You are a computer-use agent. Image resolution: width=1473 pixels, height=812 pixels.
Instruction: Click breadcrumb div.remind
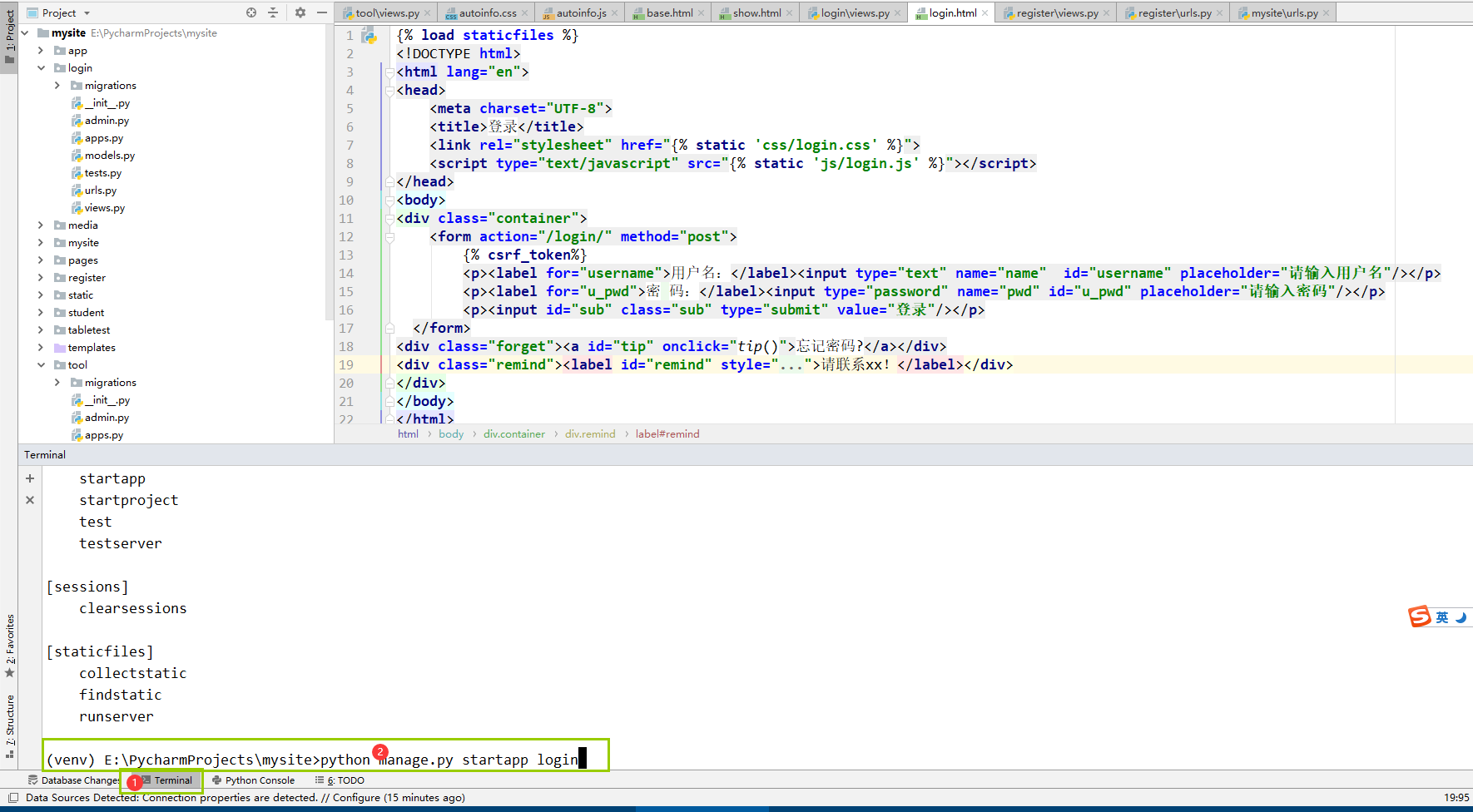click(x=590, y=434)
